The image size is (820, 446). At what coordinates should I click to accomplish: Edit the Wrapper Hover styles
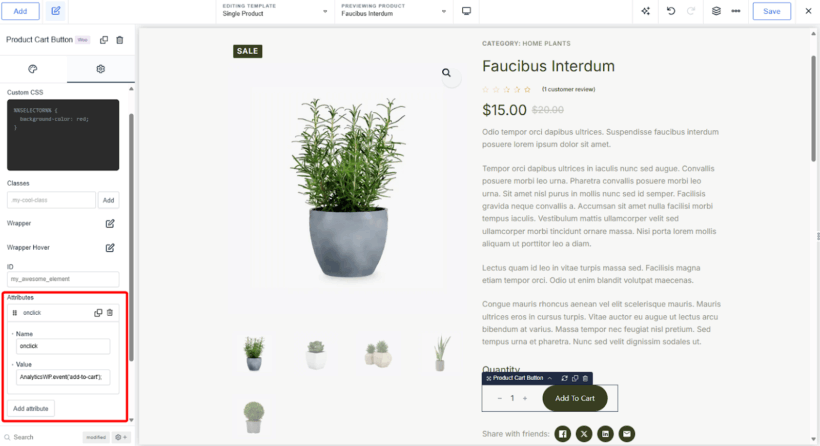(x=110, y=248)
